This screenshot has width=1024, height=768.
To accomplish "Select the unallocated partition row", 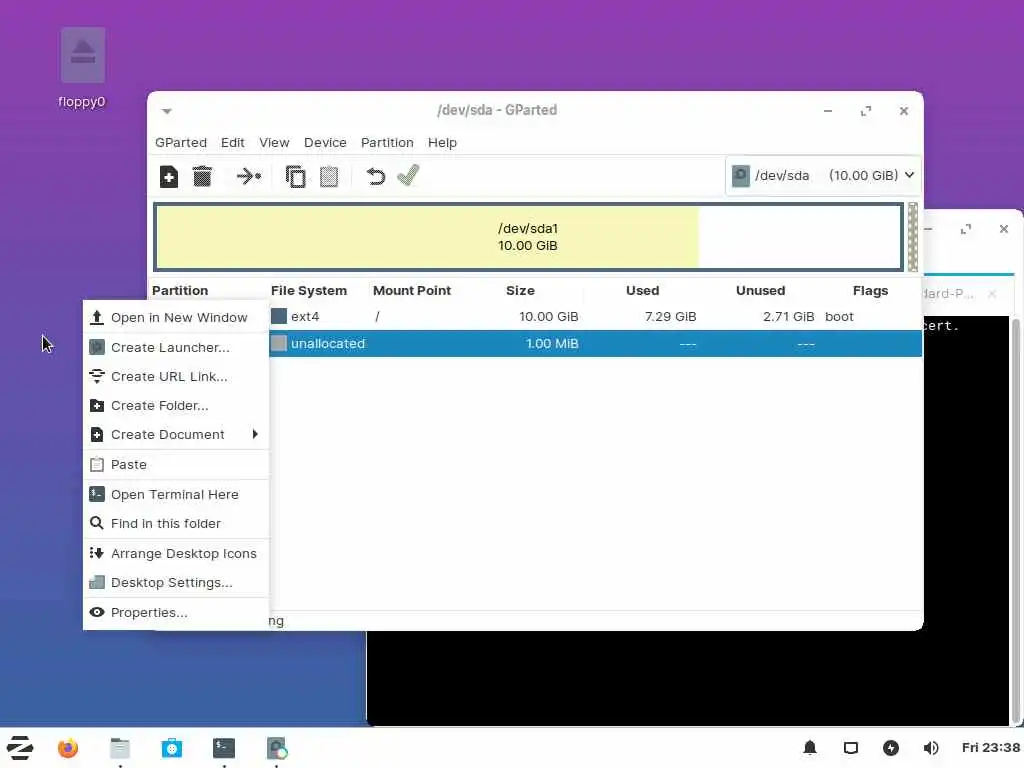I will click(596, 344).
